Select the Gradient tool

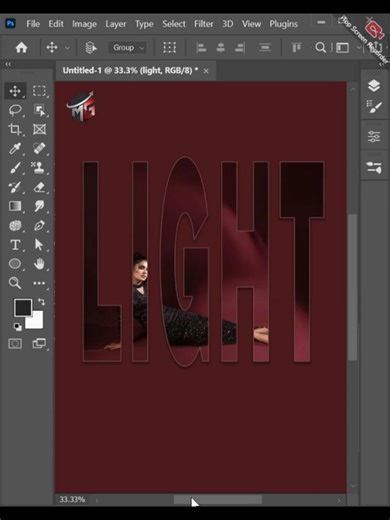coord(15,206)
